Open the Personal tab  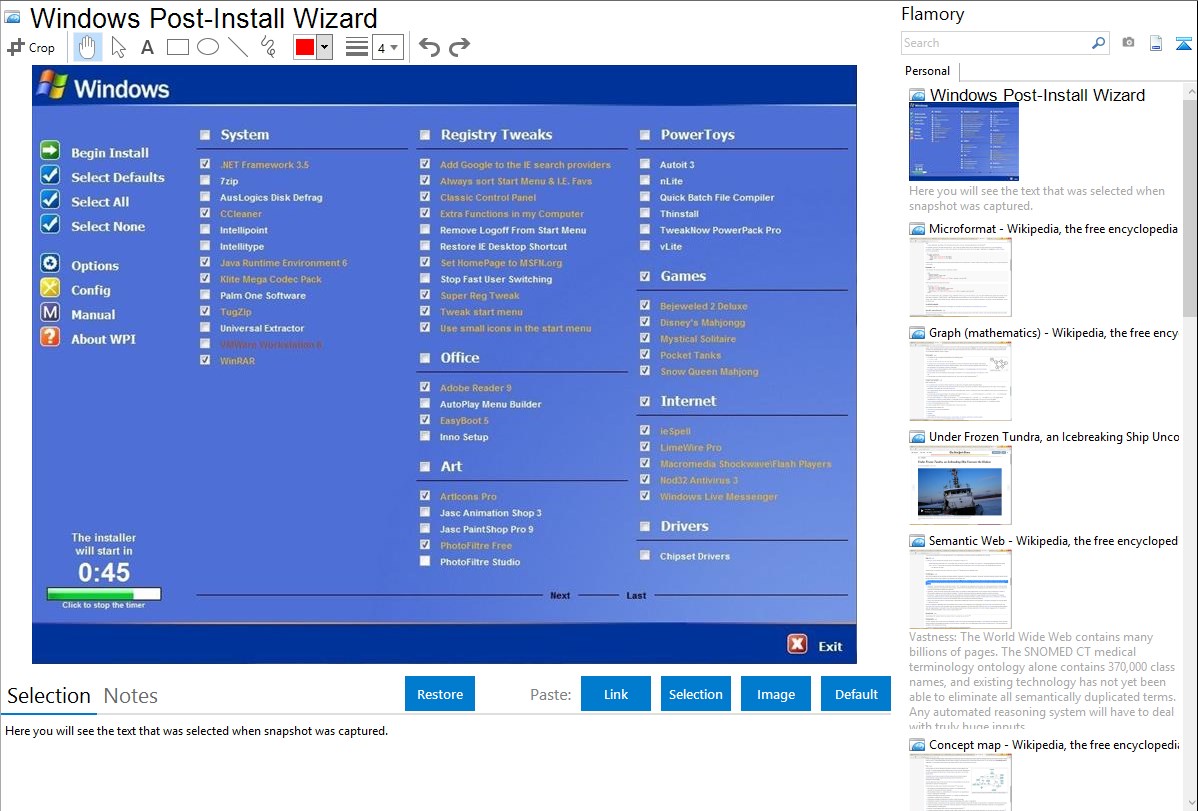point(928,71)
